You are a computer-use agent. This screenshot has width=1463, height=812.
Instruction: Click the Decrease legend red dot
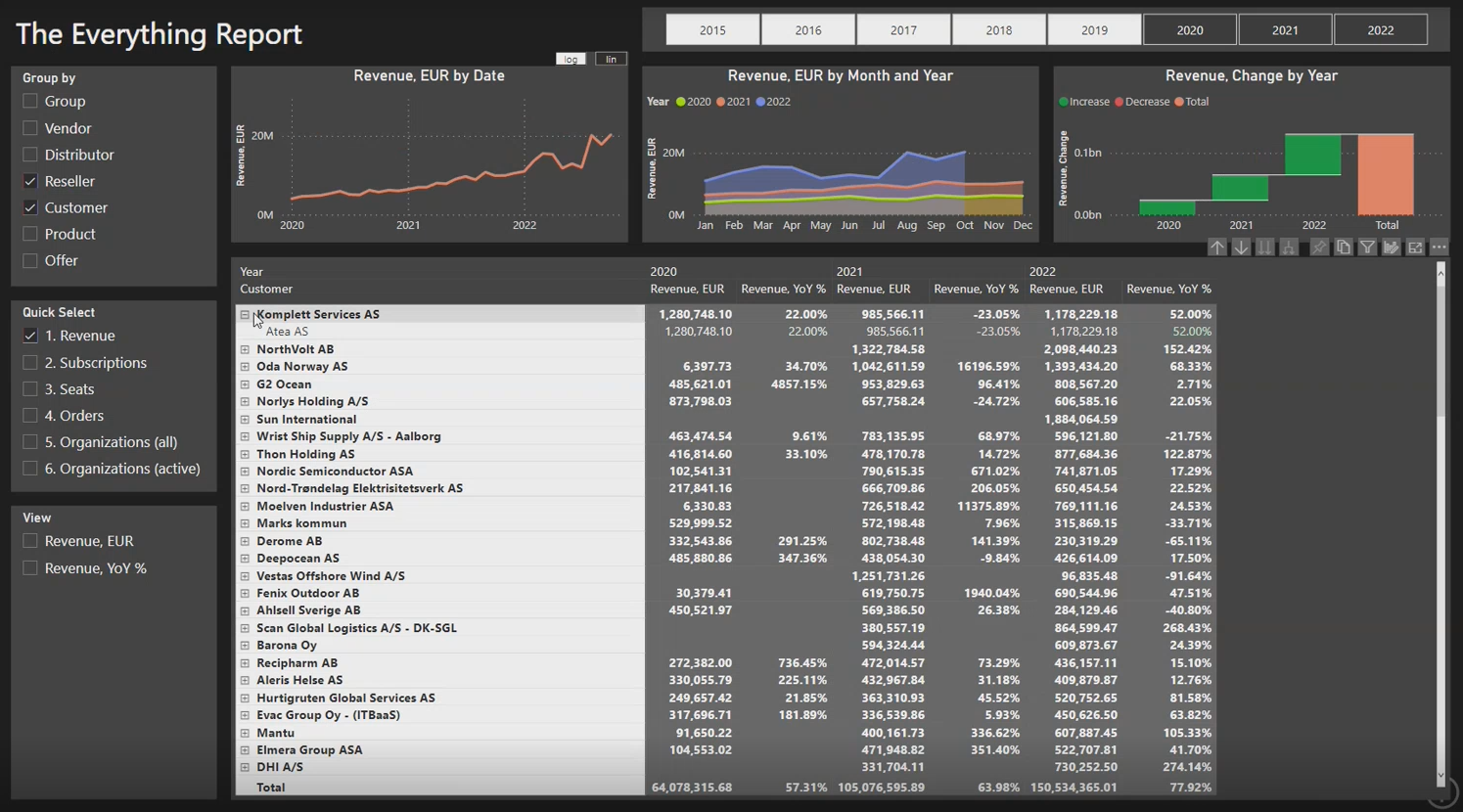point(1119,102)
